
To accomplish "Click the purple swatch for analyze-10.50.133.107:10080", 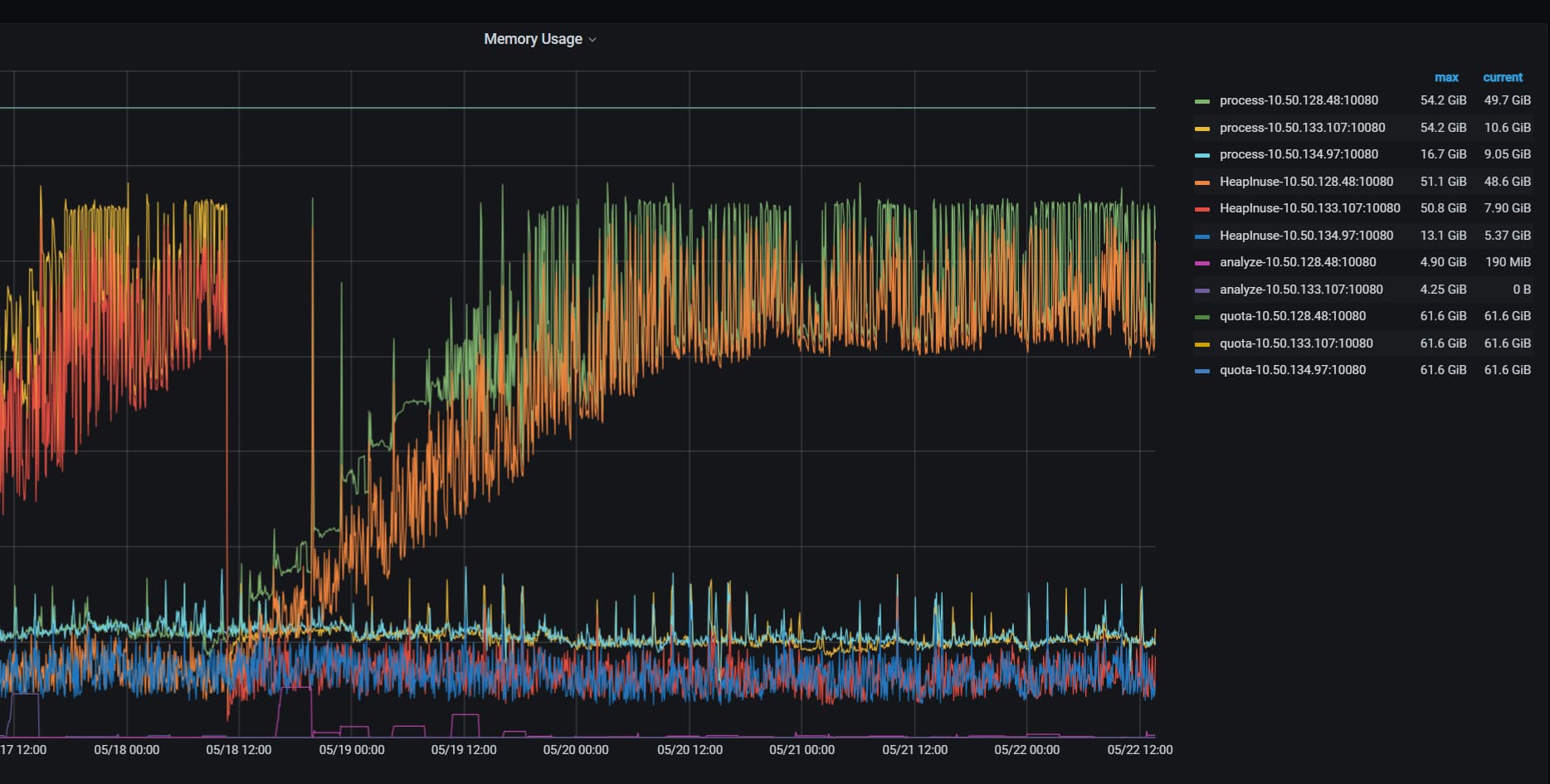I will pos(1201,290).
